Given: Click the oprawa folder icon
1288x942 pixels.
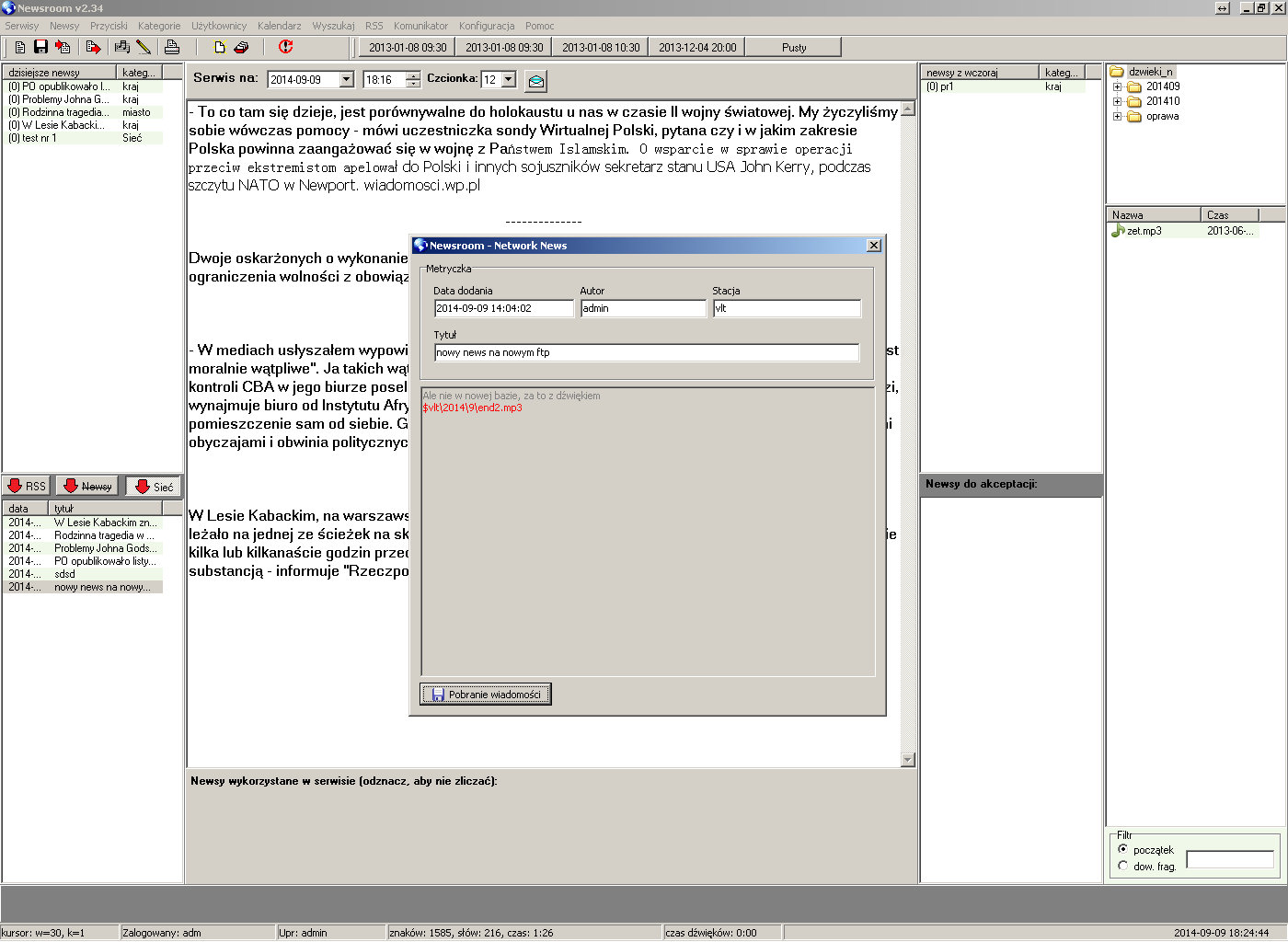Looking at the screenshot, I should point(1134,116).
